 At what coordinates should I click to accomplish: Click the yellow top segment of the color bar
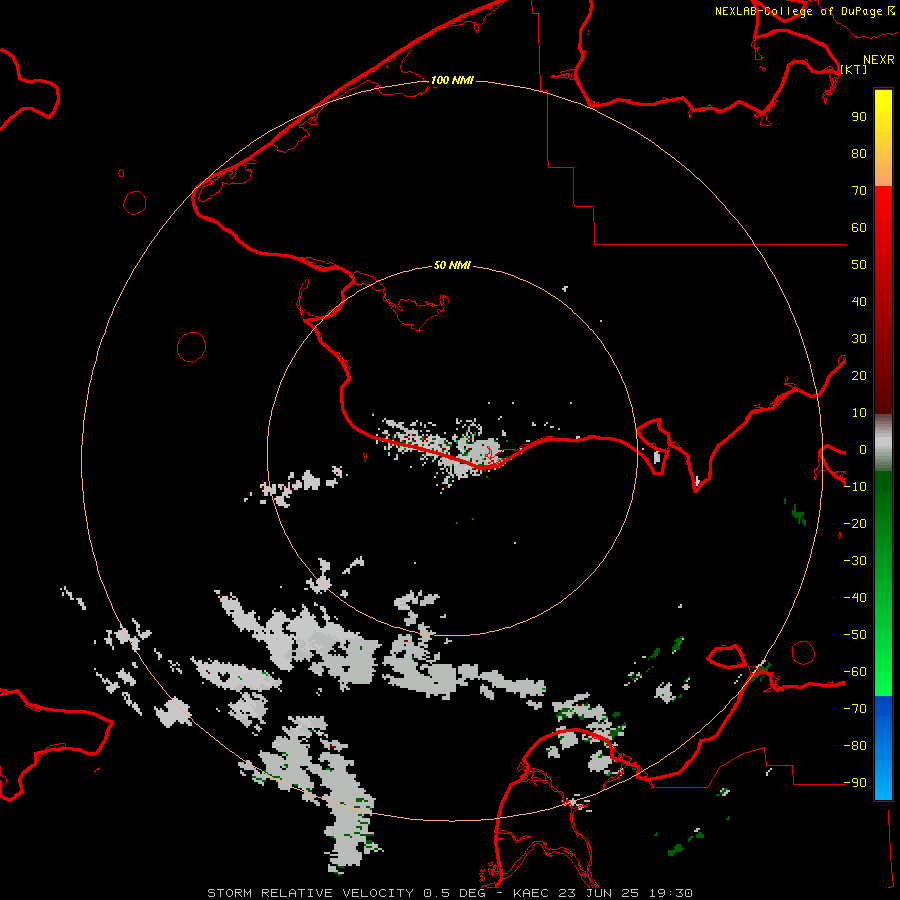[x=883, y=138]
